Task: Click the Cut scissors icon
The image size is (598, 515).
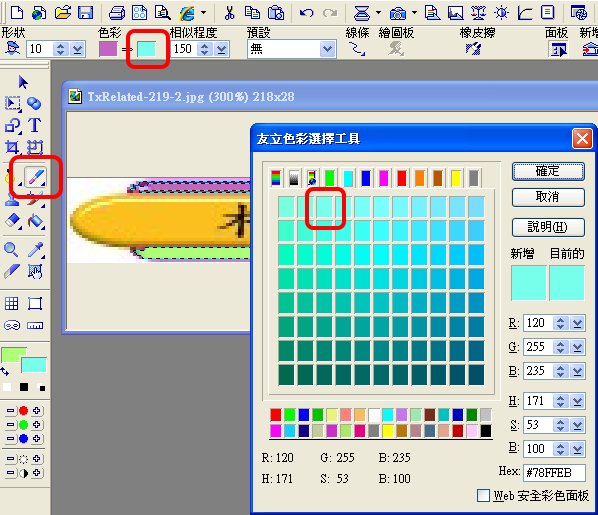Action: pos(230,13)
